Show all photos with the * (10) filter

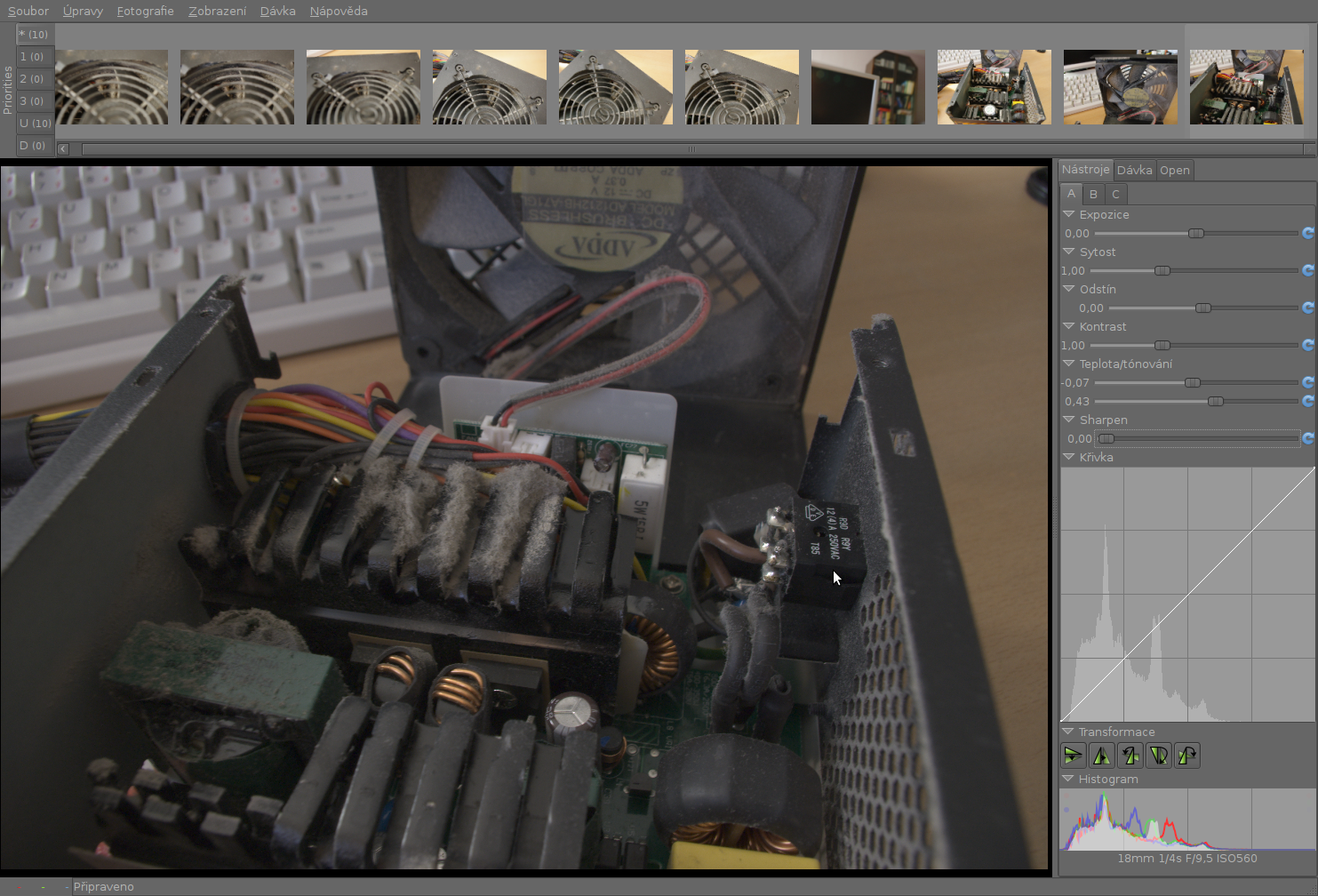tap(35, 34)
